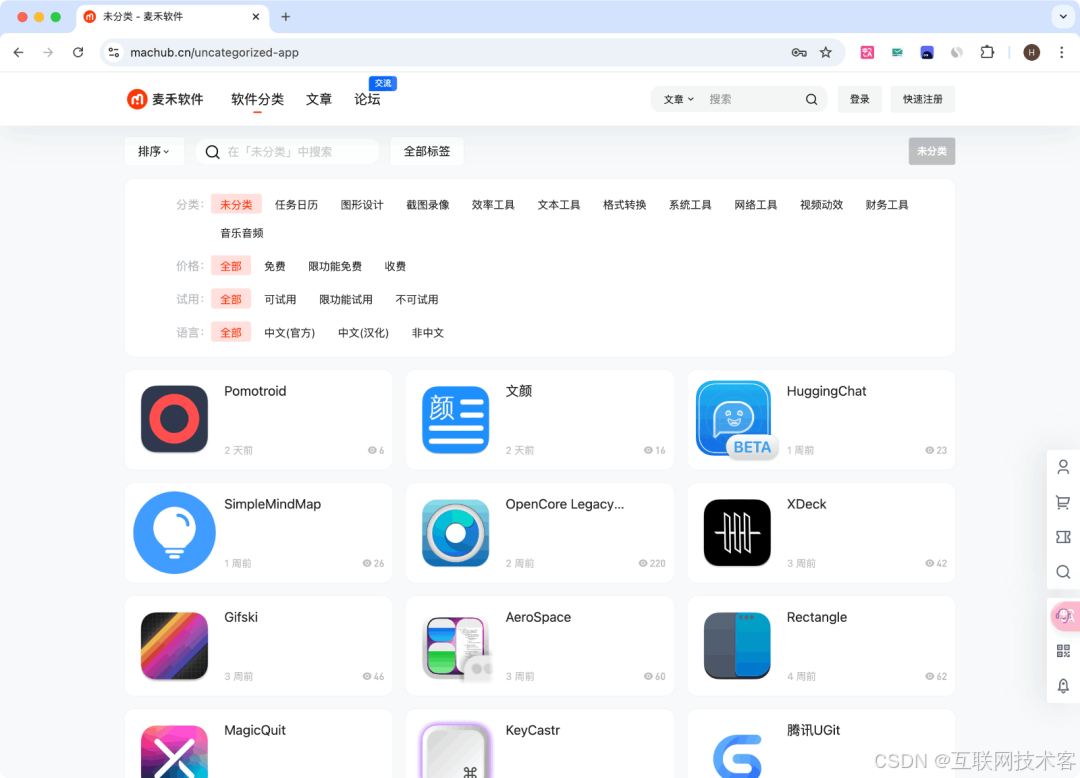Select the 效率工具 category
The width and height of the screenshot is (1080, 778).
click(x=493, y=204)
